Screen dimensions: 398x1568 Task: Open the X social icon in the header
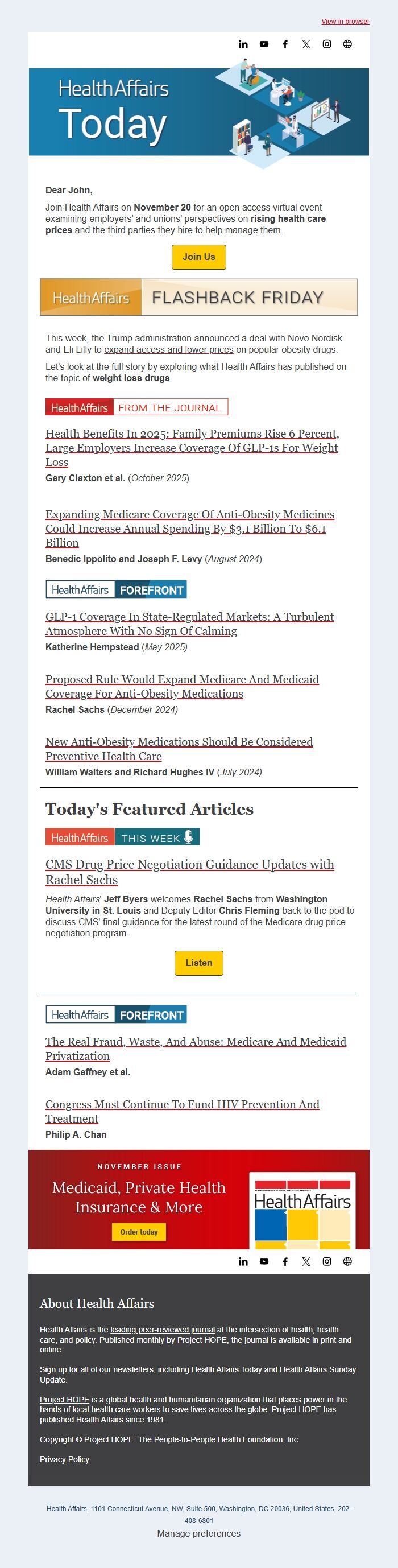tap(305, 43)
